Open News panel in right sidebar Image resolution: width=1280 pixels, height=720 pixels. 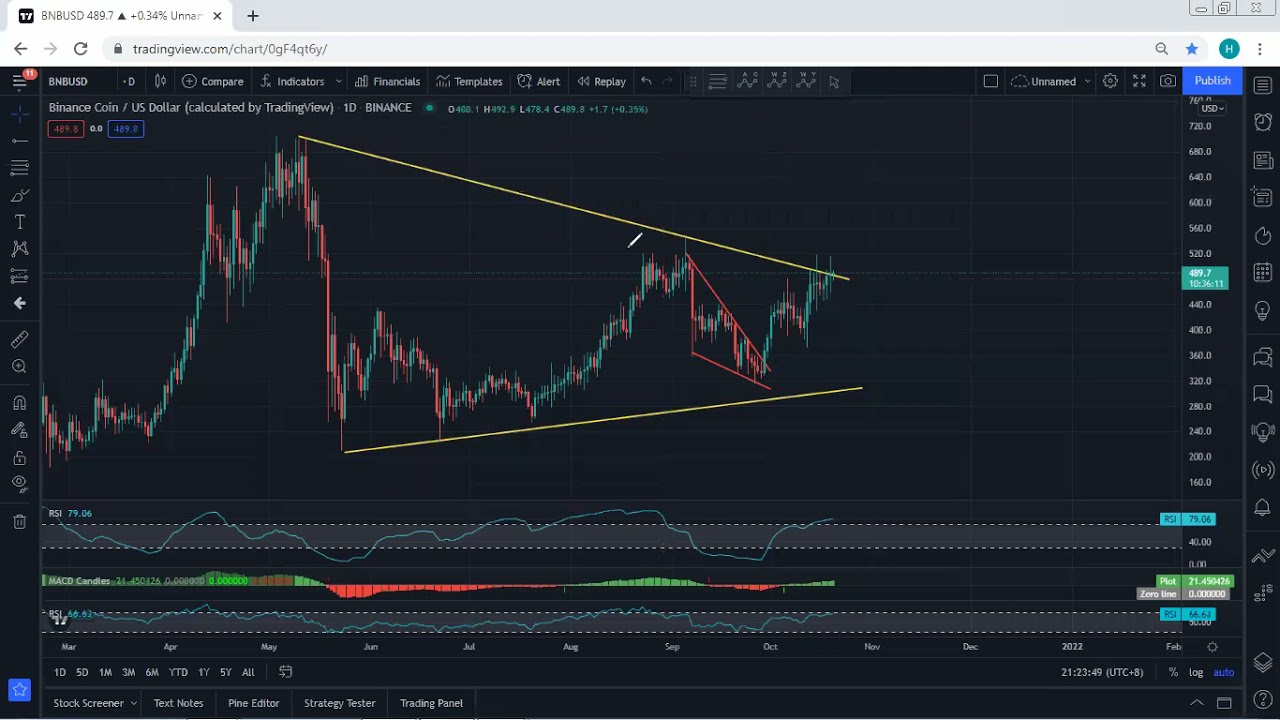[1262, 160]
